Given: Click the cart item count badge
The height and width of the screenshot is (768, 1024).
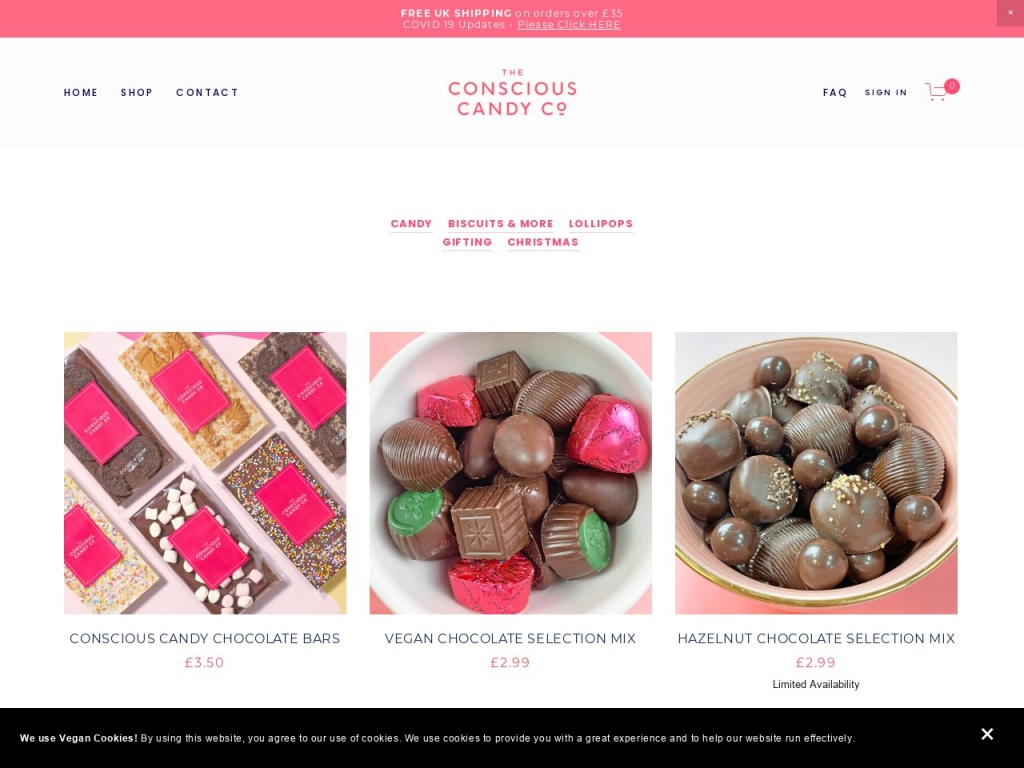Looking at the screenshot, I should pyautogui.click(x=952, y=86).
